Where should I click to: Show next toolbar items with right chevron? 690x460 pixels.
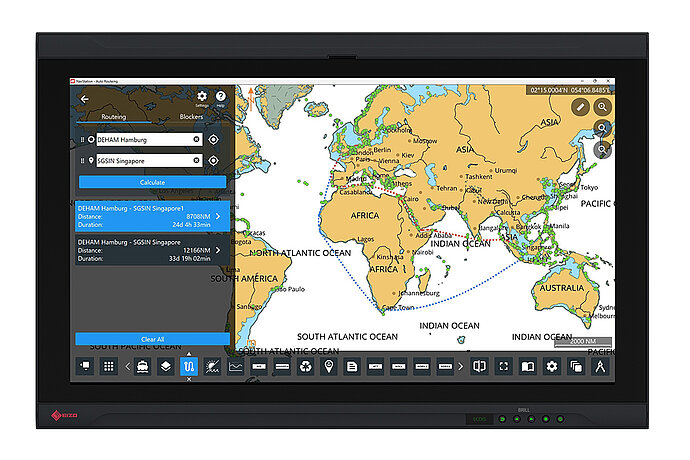click(461, 366)
